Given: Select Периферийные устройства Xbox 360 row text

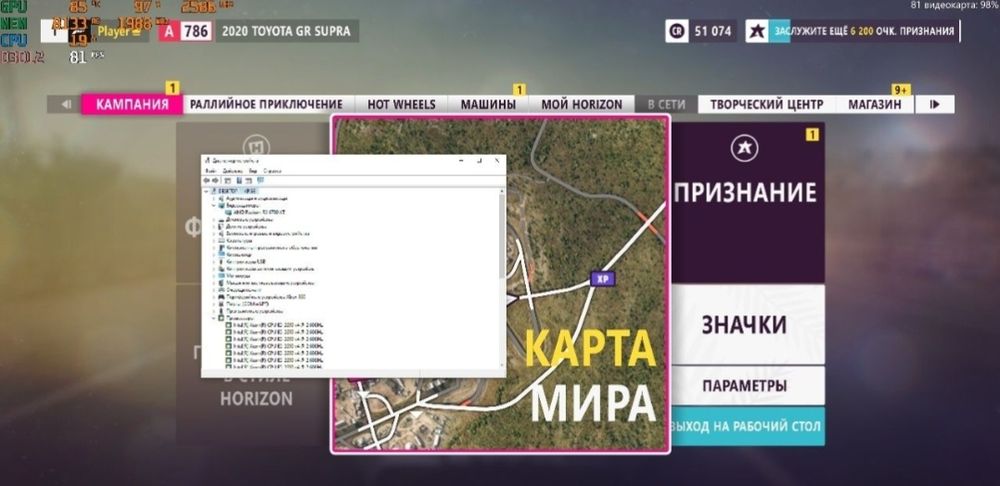Looking at the screenshot, I should click(265, 297).
